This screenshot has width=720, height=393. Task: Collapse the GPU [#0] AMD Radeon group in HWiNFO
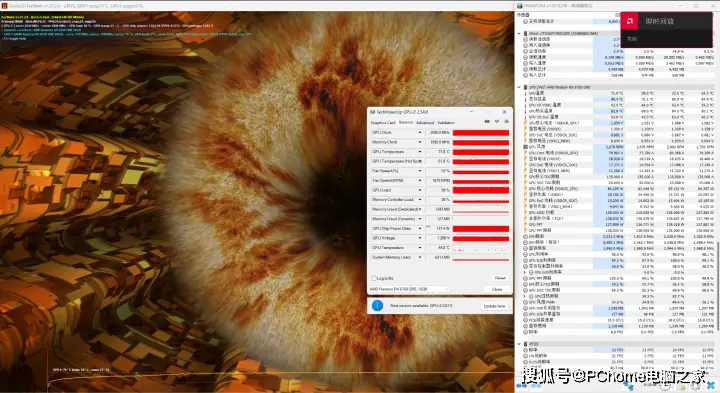(519, 87)
